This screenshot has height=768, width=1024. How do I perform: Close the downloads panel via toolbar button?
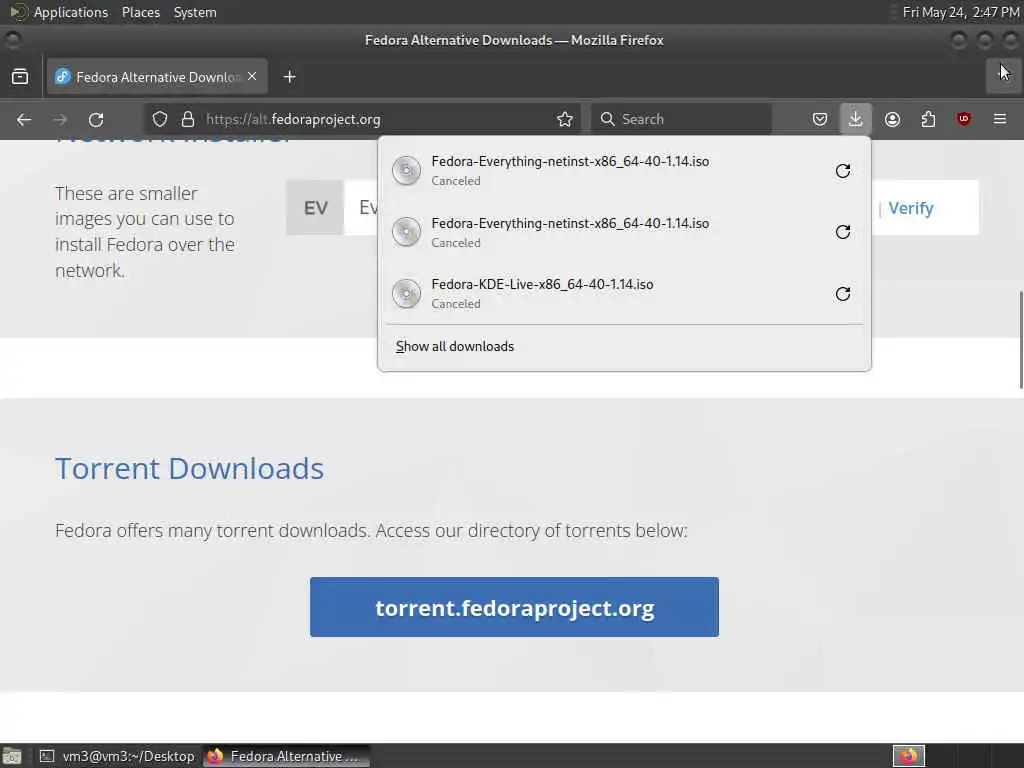pos(856,119)
